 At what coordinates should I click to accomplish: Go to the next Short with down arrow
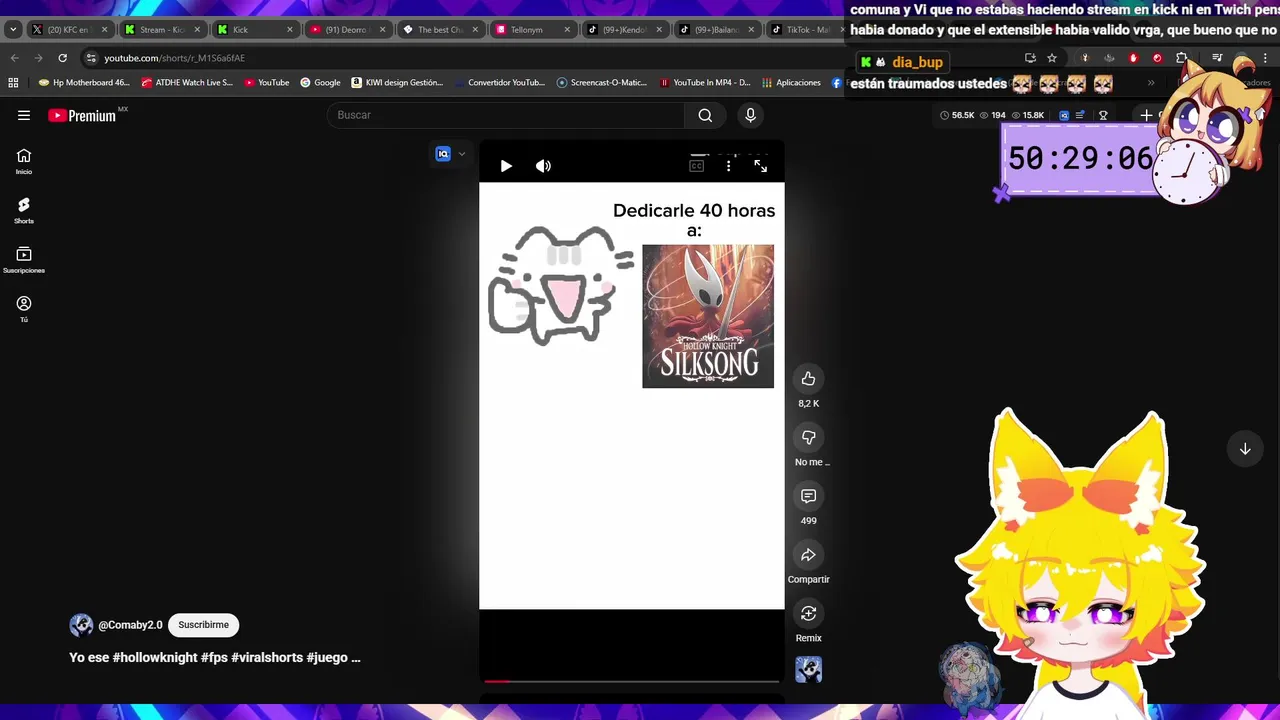coord(1245,449)
